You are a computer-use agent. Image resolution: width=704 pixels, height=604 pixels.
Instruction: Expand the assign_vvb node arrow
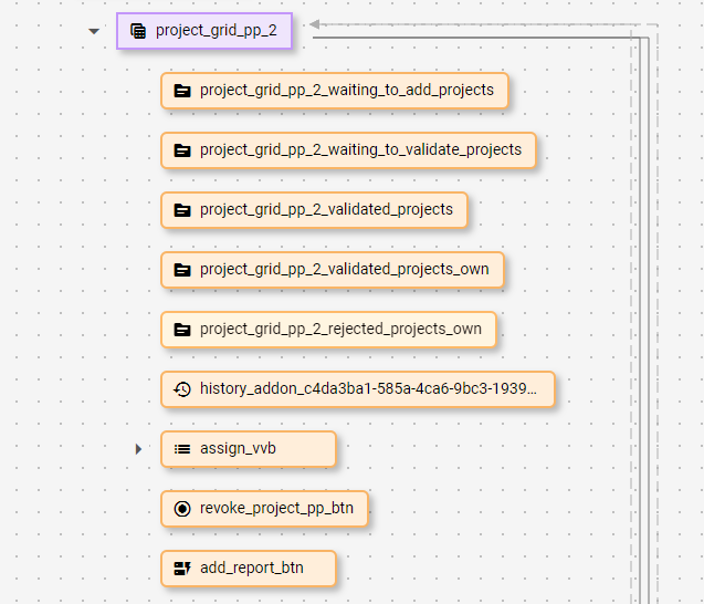click(x=139, y=449)
